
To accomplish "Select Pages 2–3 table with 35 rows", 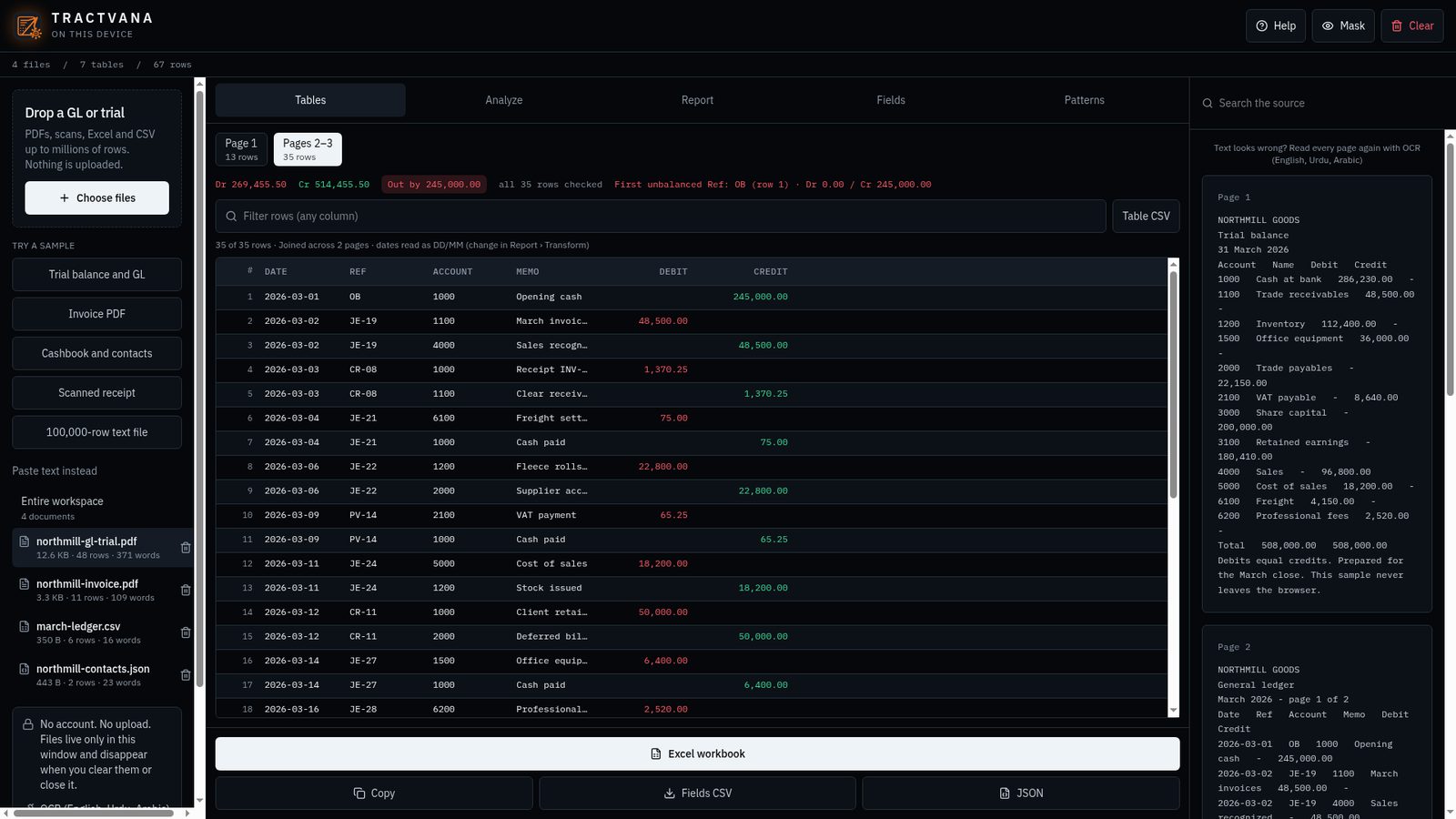I will 308,149.
